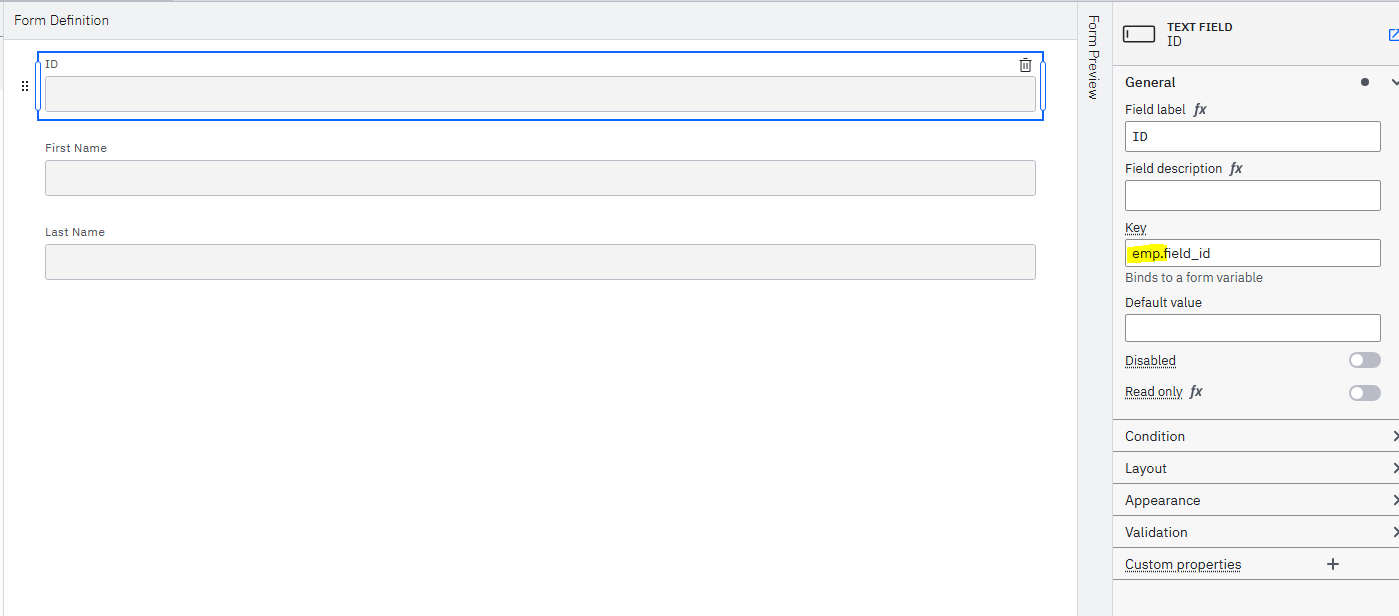1399x616 pixels.
Task: Toggle the Read only switch
Action: [x=1364, y=393]
